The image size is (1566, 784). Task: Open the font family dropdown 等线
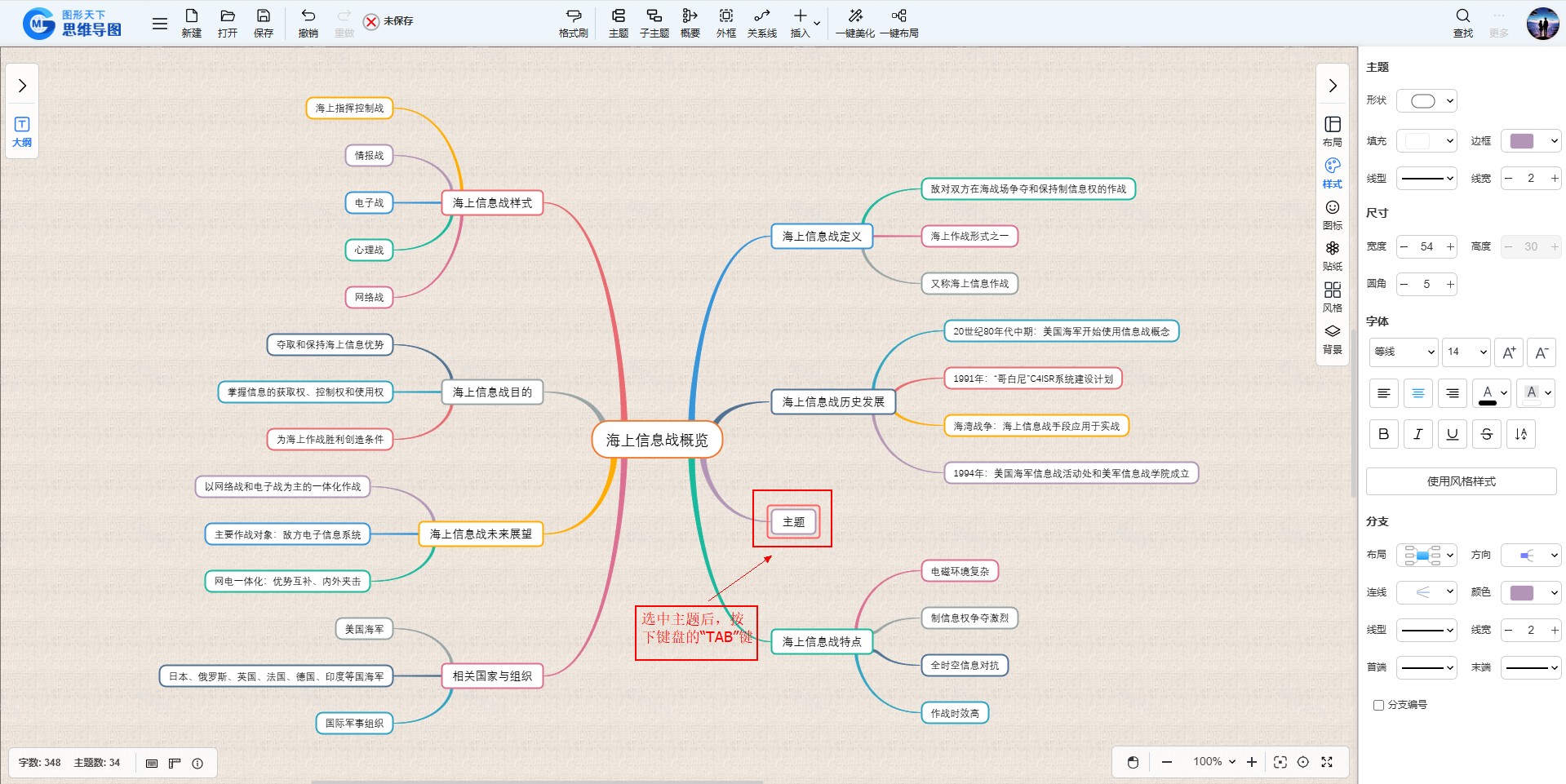click(1403, 352)
